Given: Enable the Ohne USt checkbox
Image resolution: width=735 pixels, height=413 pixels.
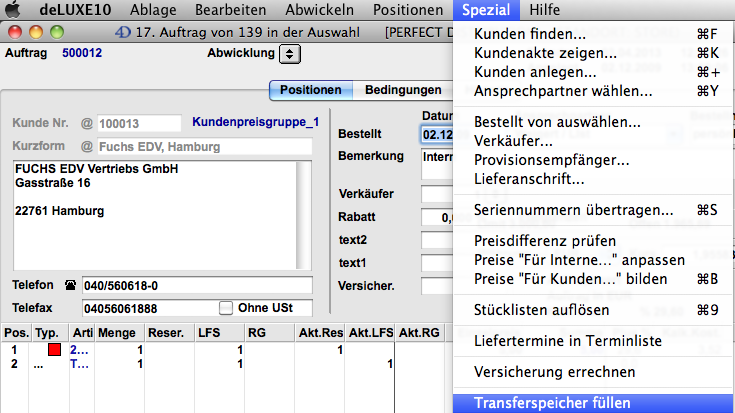Looking at the screenshot, I should coord(226,307).
